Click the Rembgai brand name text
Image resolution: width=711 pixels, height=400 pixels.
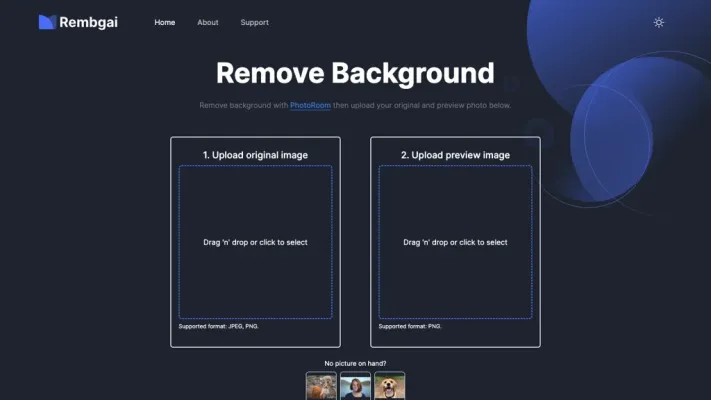point(88,22)
